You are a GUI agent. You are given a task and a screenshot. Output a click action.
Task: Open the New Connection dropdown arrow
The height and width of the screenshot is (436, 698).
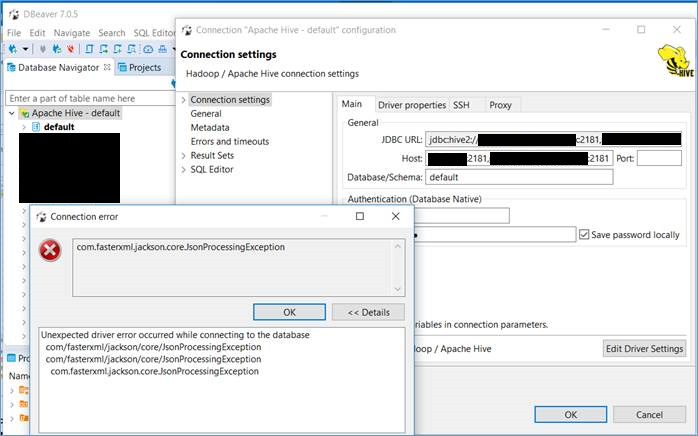[x=25, y=49]
